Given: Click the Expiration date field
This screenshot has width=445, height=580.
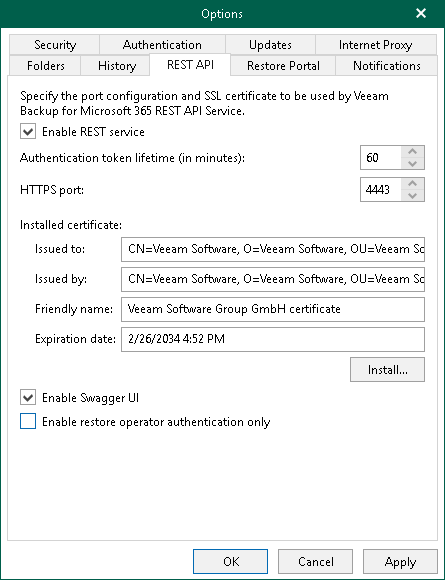Looking at the screenshot, I should [x=273, y=339].
